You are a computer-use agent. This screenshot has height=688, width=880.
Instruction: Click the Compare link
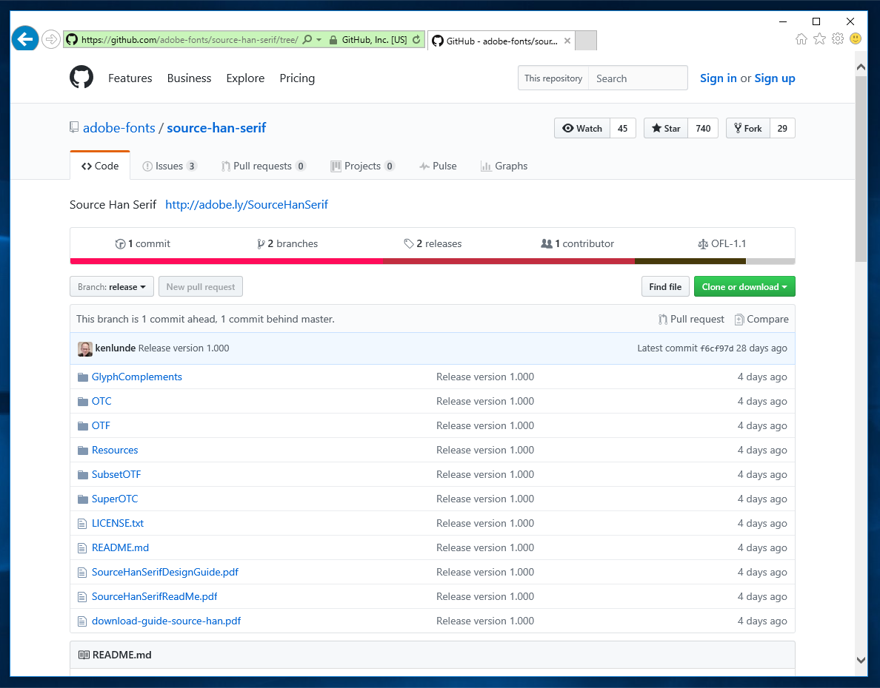click(762, 319)
